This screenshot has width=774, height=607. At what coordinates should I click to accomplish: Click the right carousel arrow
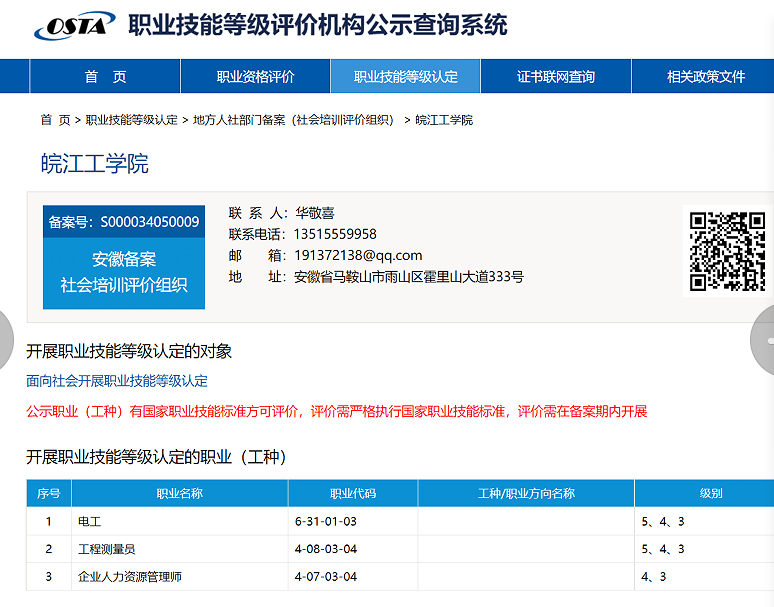[765, 340]
